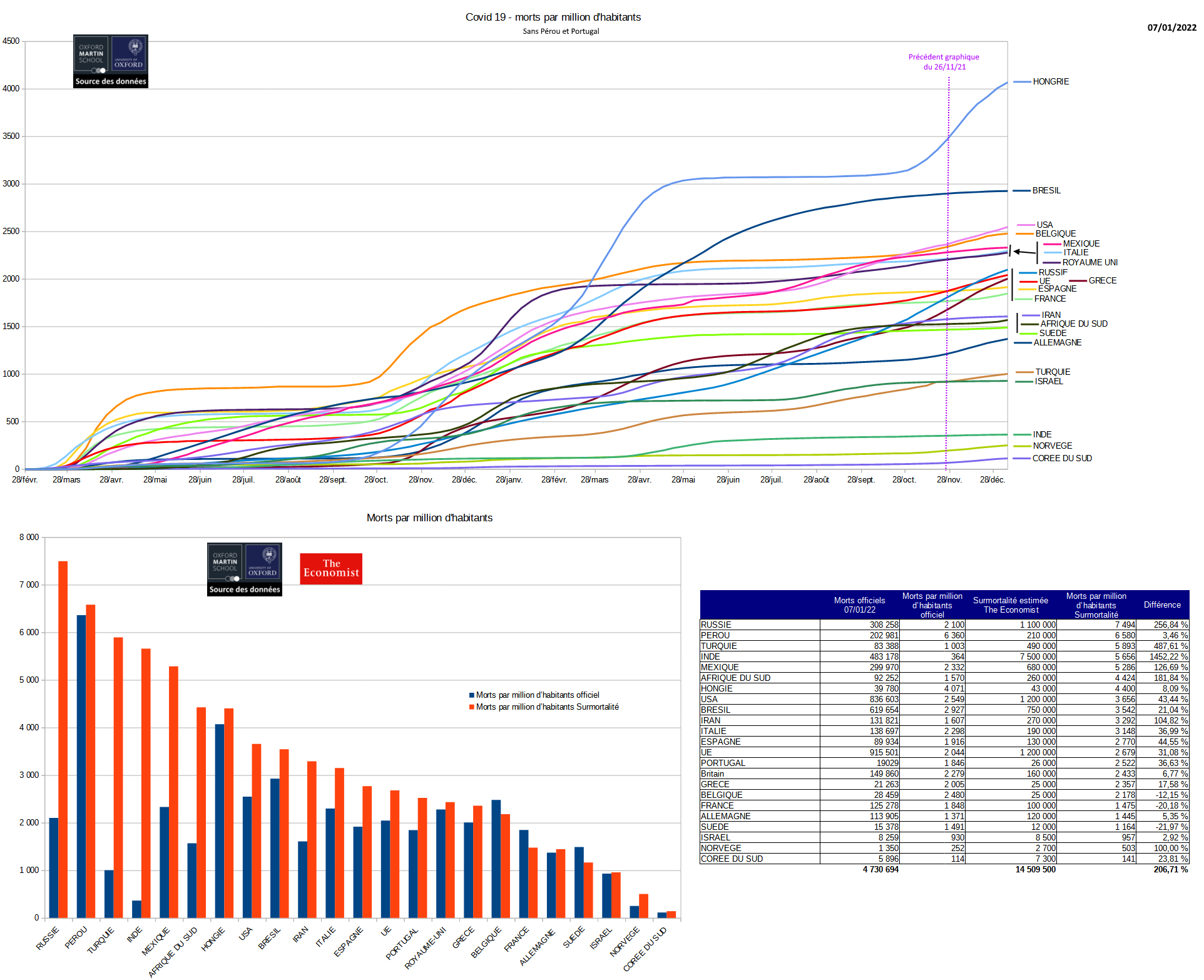
Task: Click the Surmortalité estimée The Economist header
Action: 1011,605
